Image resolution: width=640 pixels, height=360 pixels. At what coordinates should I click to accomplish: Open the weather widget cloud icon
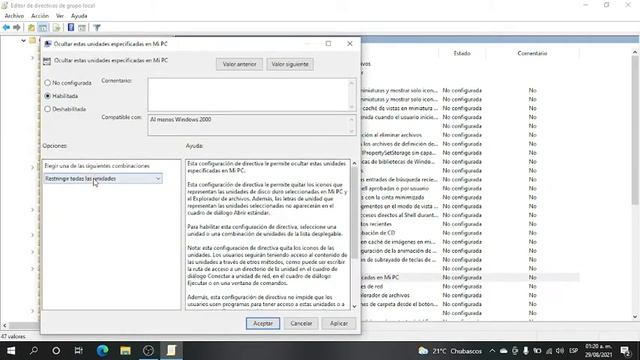click(423, 351)
